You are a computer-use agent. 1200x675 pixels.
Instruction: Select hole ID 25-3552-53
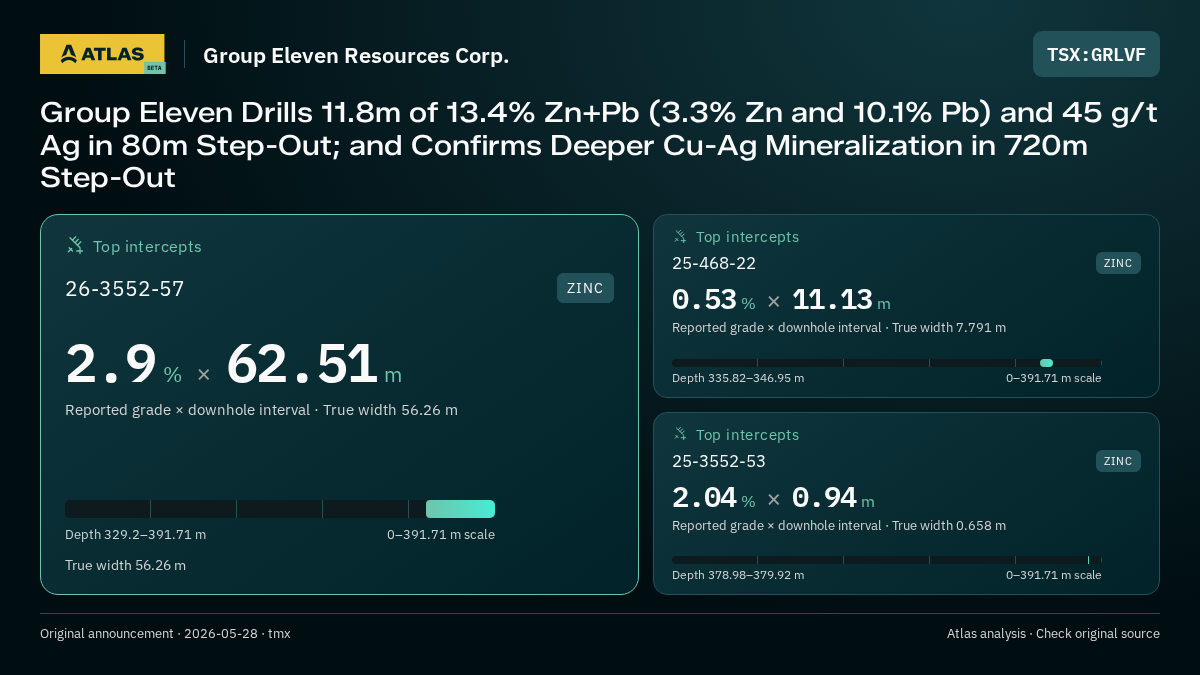pyautogui.click(x=719, y=461)
